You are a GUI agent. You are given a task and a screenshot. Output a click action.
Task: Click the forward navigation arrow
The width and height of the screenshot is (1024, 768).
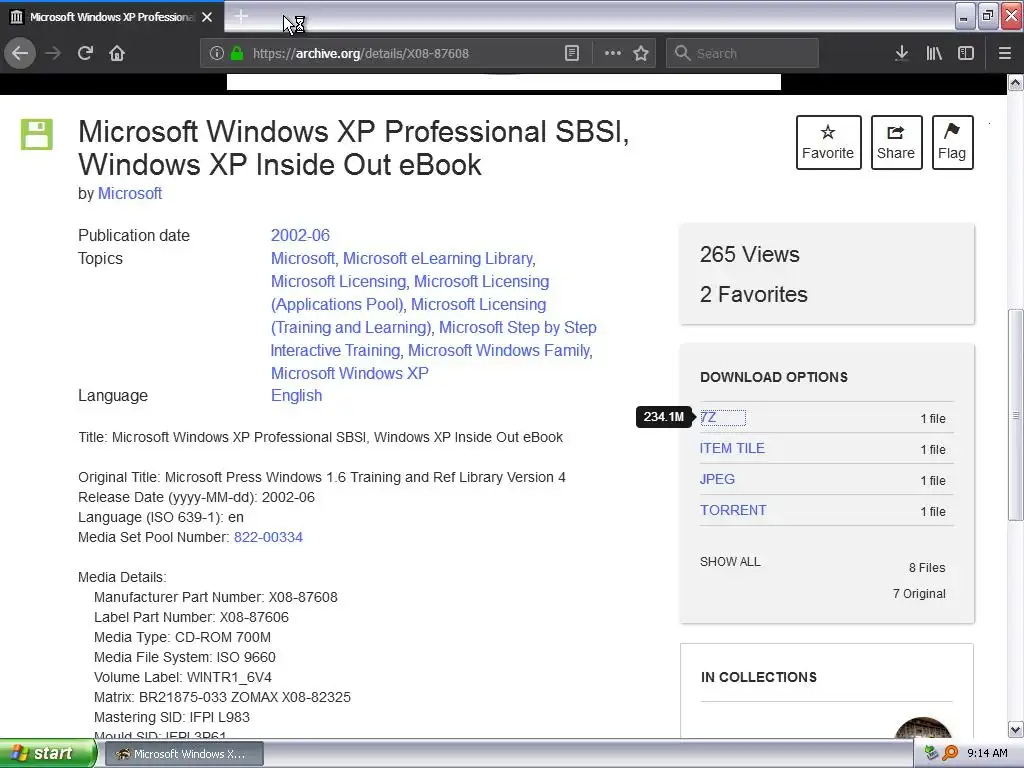point(53,53)
